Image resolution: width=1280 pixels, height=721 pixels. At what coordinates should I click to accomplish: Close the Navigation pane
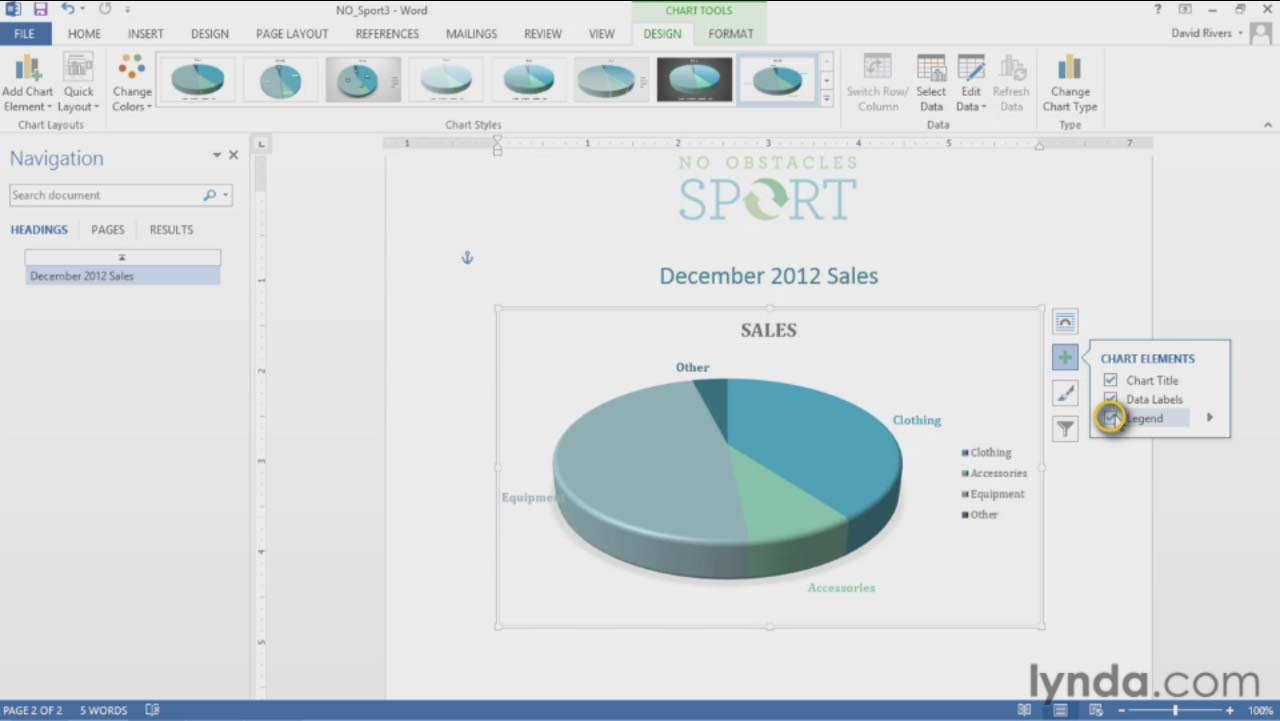tap(233, 155)
